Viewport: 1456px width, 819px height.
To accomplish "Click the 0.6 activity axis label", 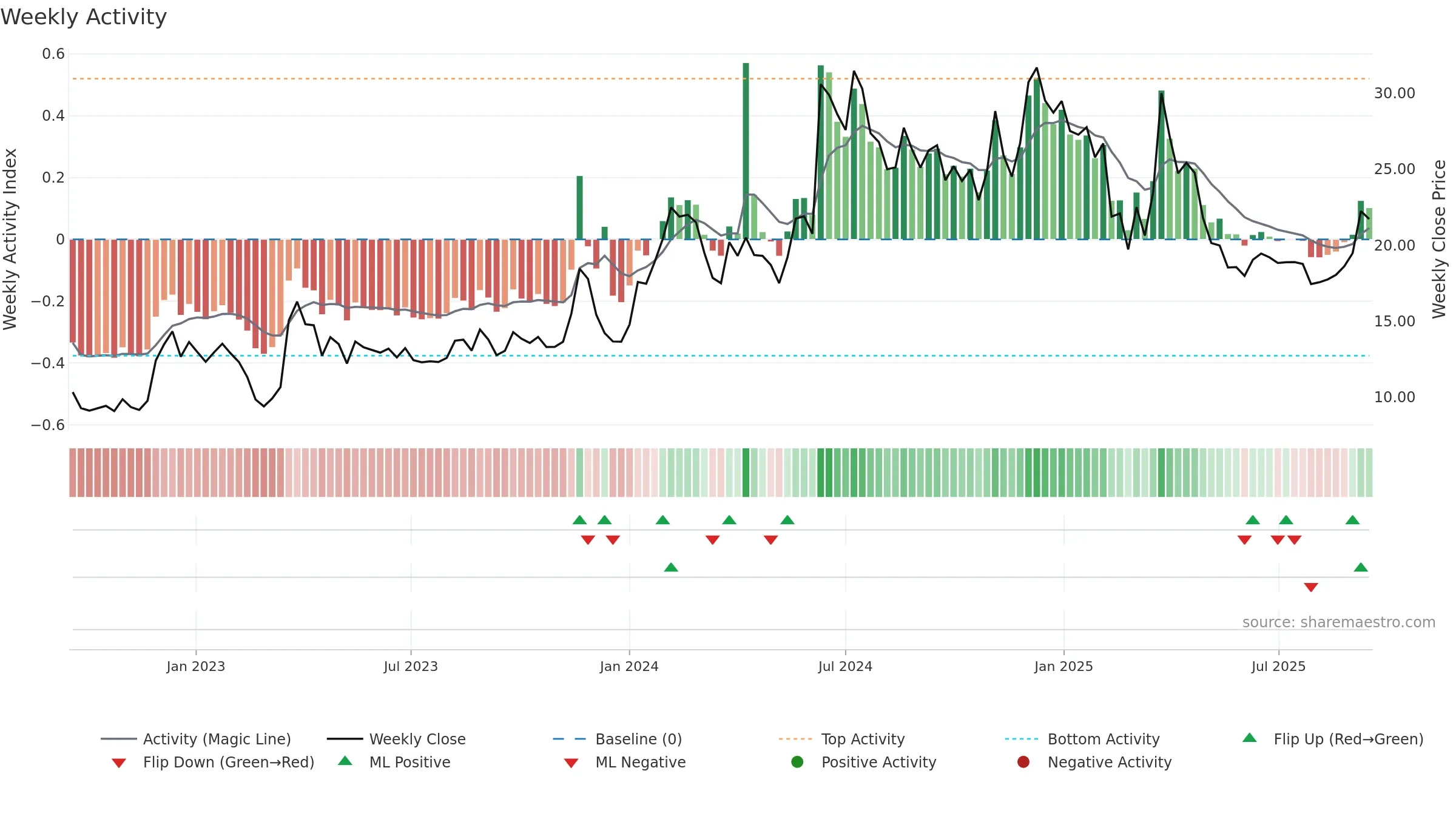I will click(53, 54).
